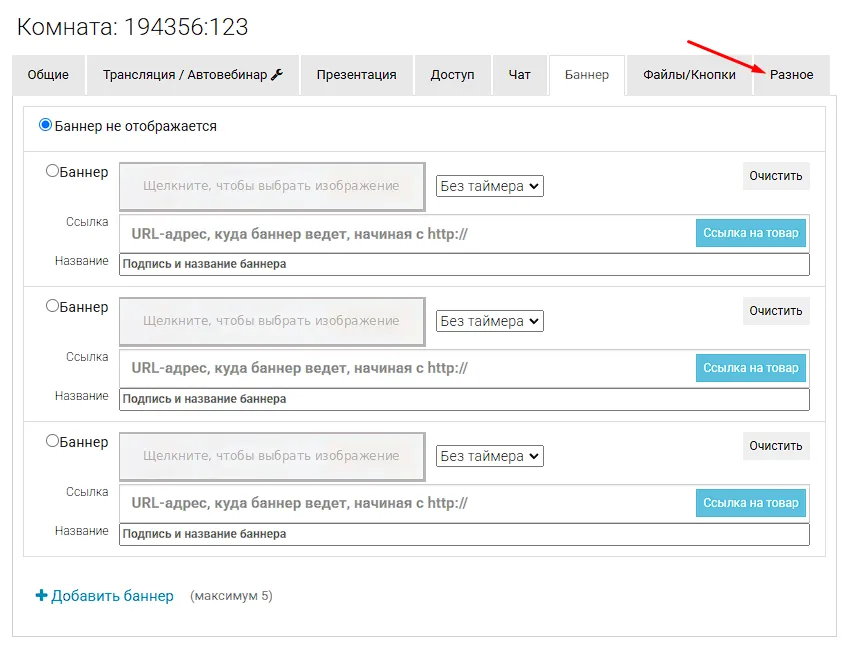The width and height of the screenshot is (847, 651).
Task: Choose image for the second banner
Action: click(x=271, y=321)
